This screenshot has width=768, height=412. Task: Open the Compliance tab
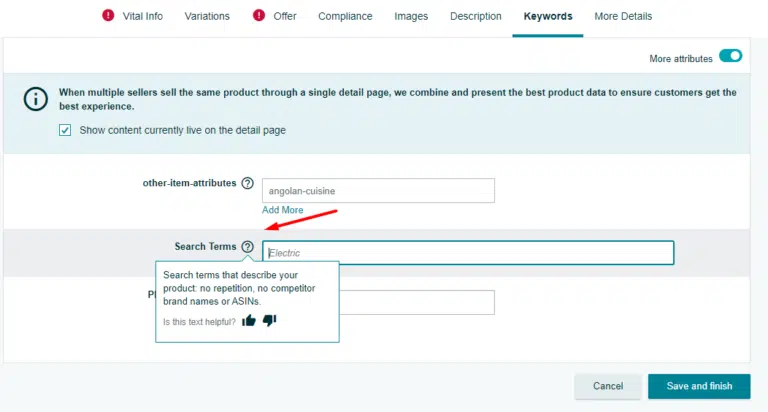(345, 16)
